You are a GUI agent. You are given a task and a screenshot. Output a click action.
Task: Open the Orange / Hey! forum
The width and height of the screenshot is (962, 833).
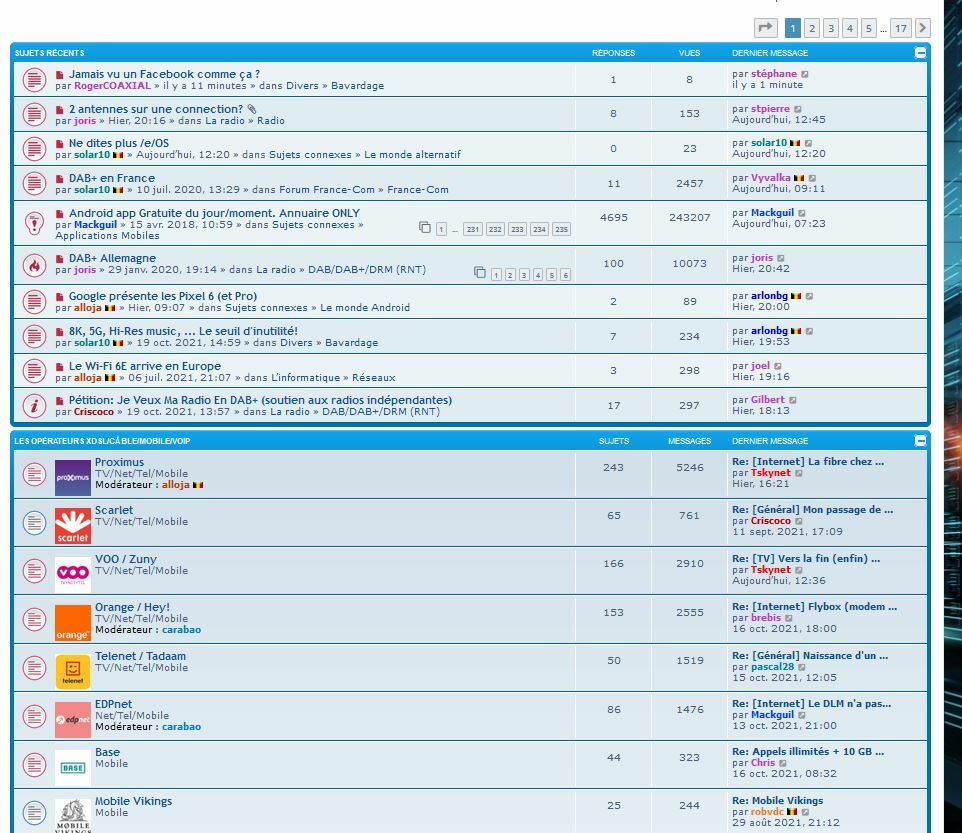(132, 607)
